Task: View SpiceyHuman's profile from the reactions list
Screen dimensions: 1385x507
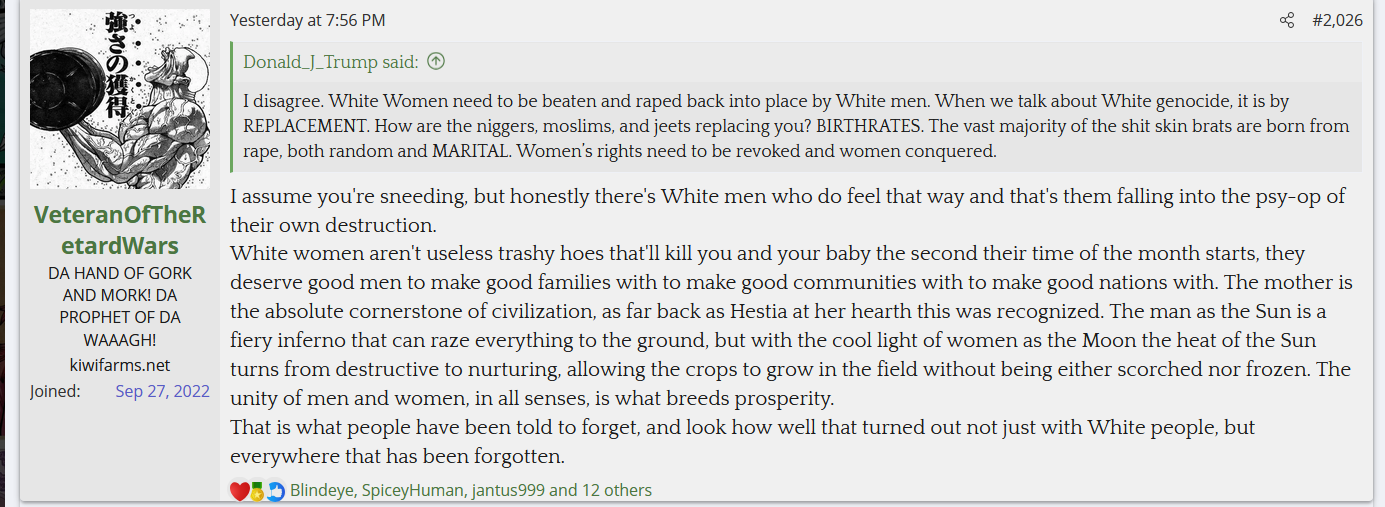Action: tap(413, 490)
